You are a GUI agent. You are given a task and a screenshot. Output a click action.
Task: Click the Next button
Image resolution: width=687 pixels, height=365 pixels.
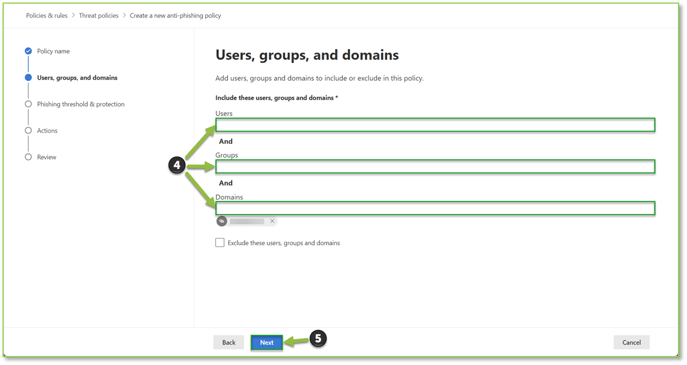pyautogui.click(x=266, y=343)
